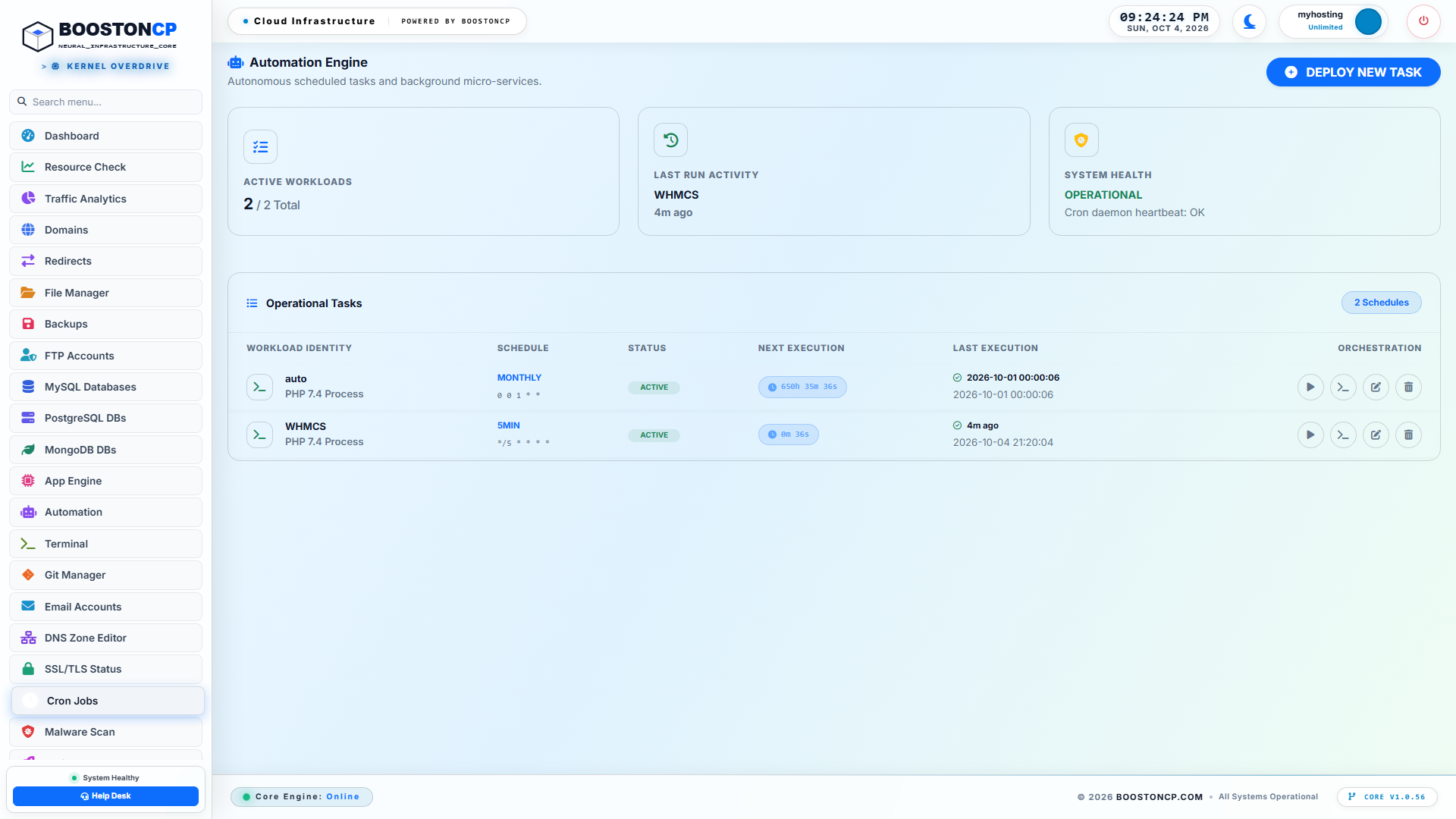Navigate to Domains
Screen dimensions: 1456x819
click(105, 230)
